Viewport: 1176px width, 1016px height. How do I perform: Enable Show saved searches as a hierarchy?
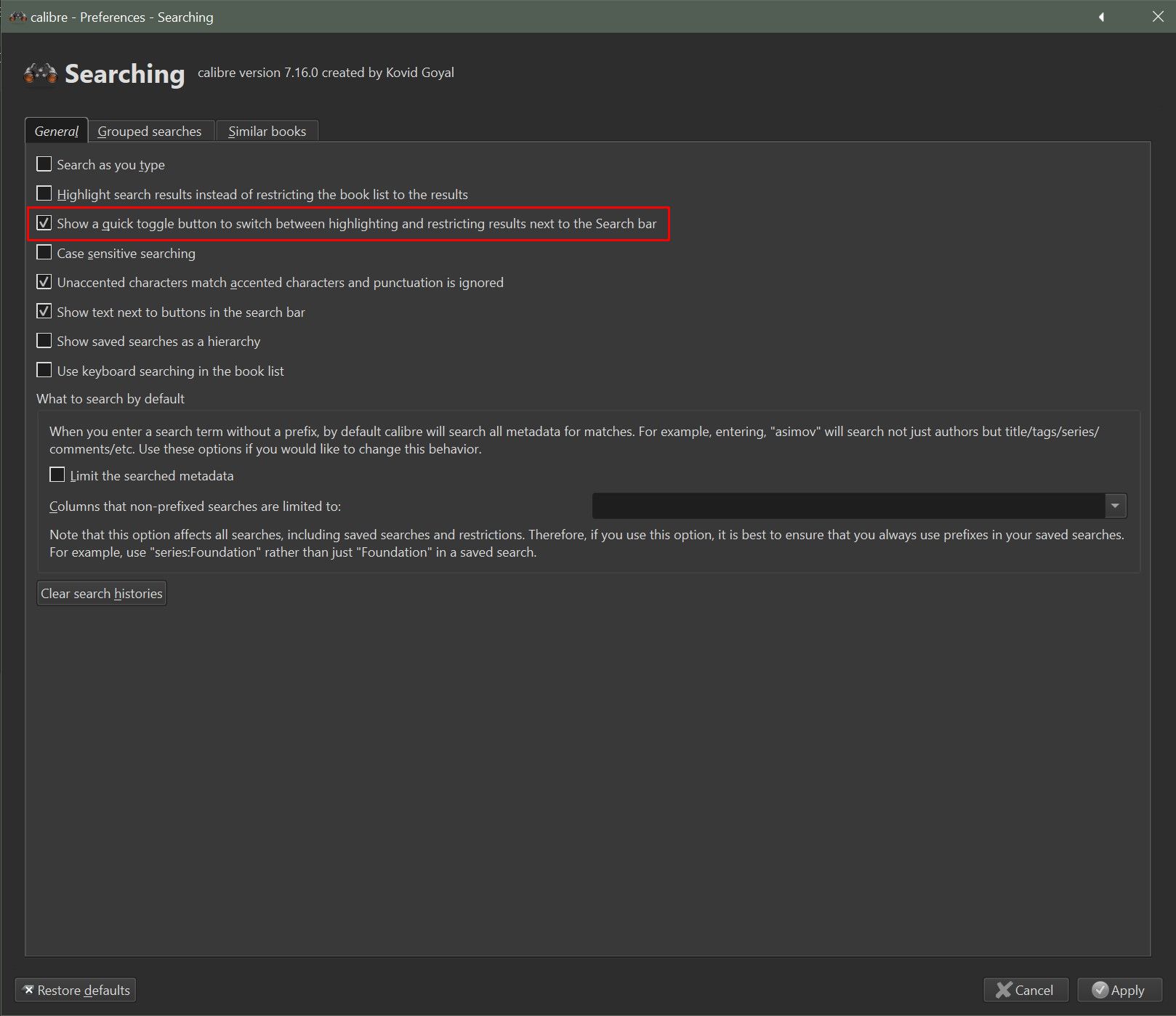(44, 341)
